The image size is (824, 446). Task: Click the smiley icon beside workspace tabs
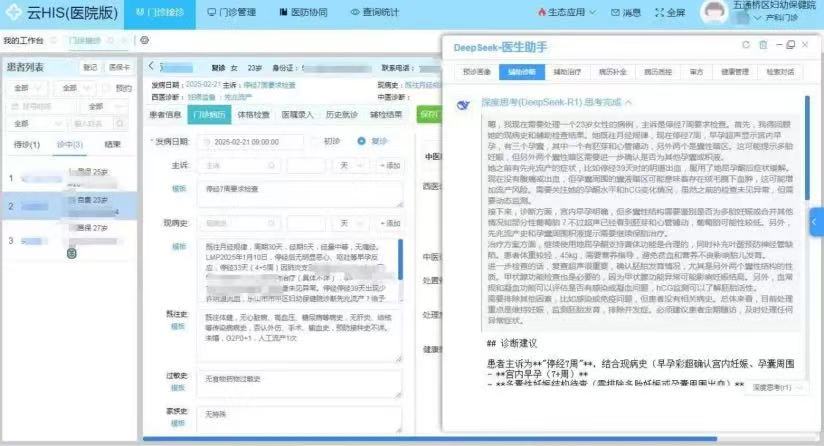pos(145,40)
